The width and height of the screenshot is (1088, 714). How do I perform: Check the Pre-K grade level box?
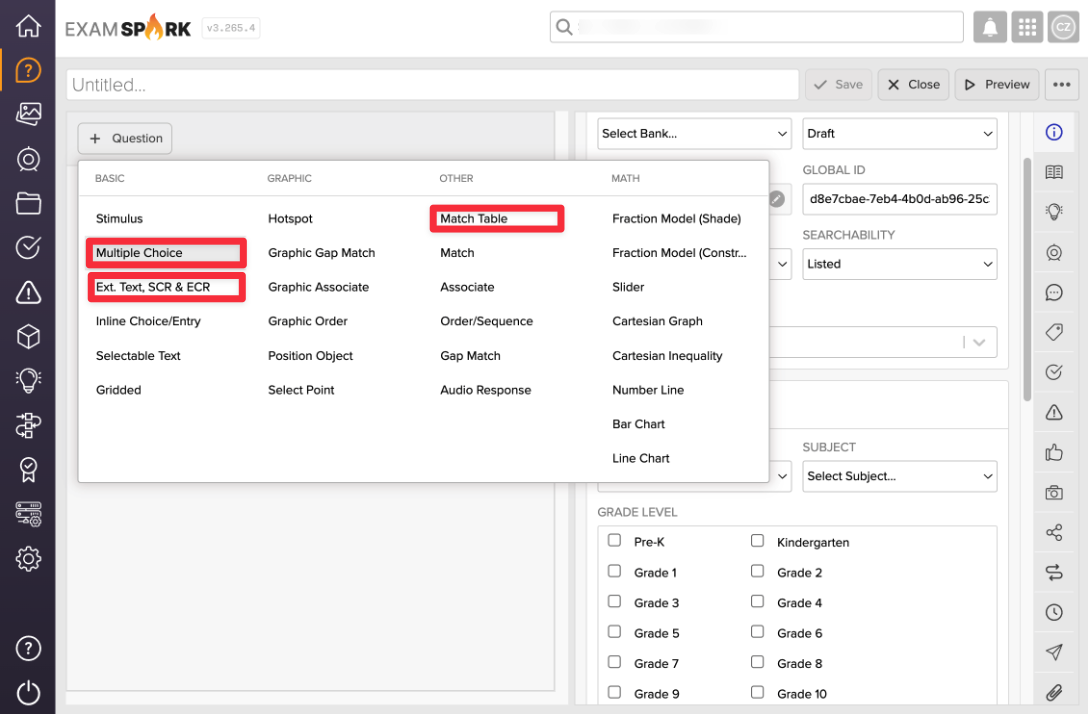(614, 541)
